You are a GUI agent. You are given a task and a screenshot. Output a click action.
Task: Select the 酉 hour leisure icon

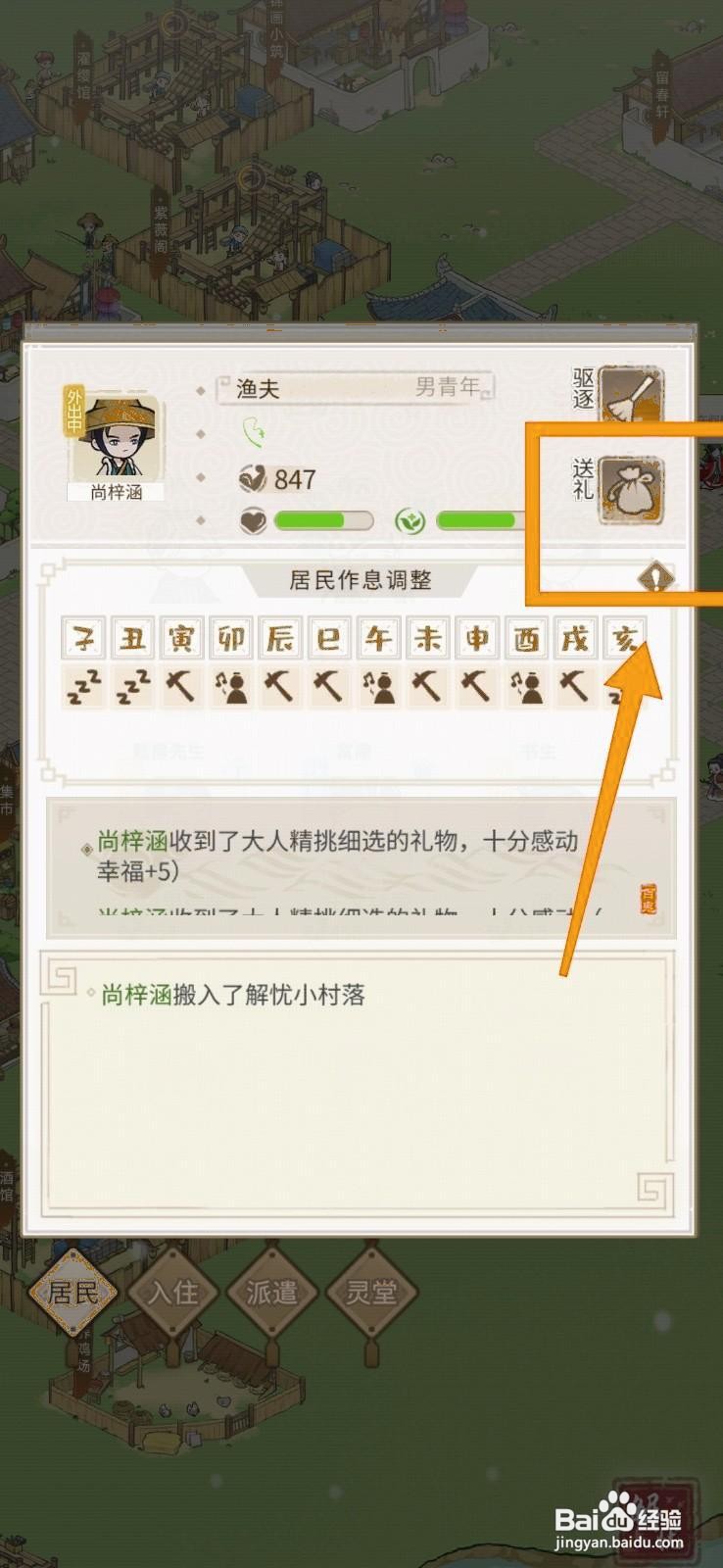click(x=526, y=687)
